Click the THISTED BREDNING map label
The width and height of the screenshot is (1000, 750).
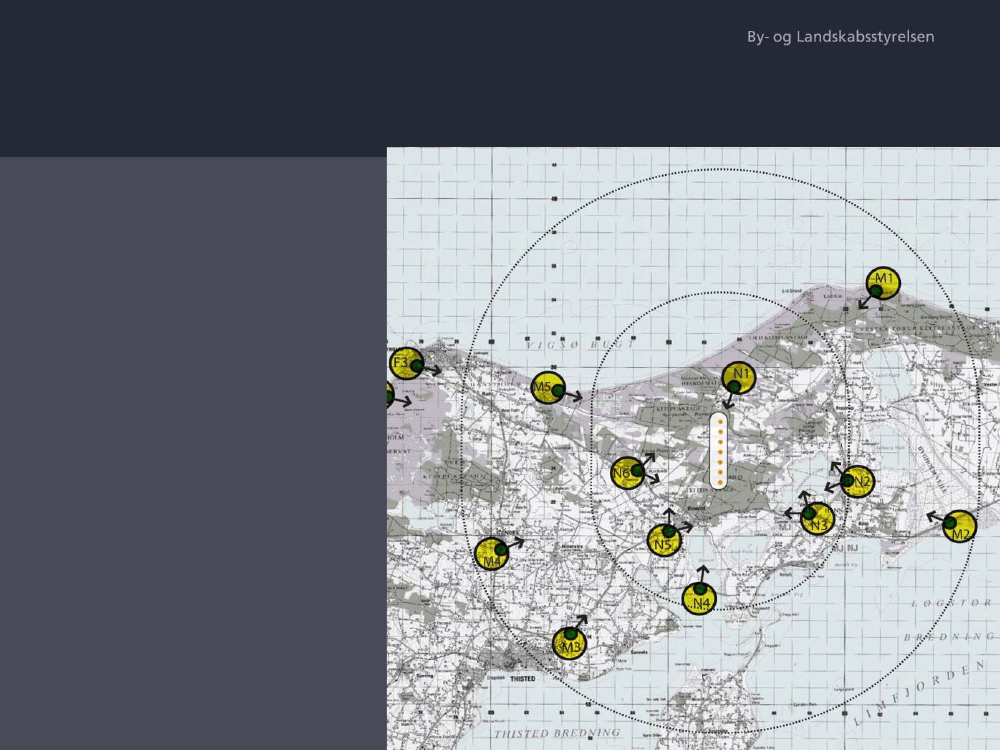click(x=557, y=733)
